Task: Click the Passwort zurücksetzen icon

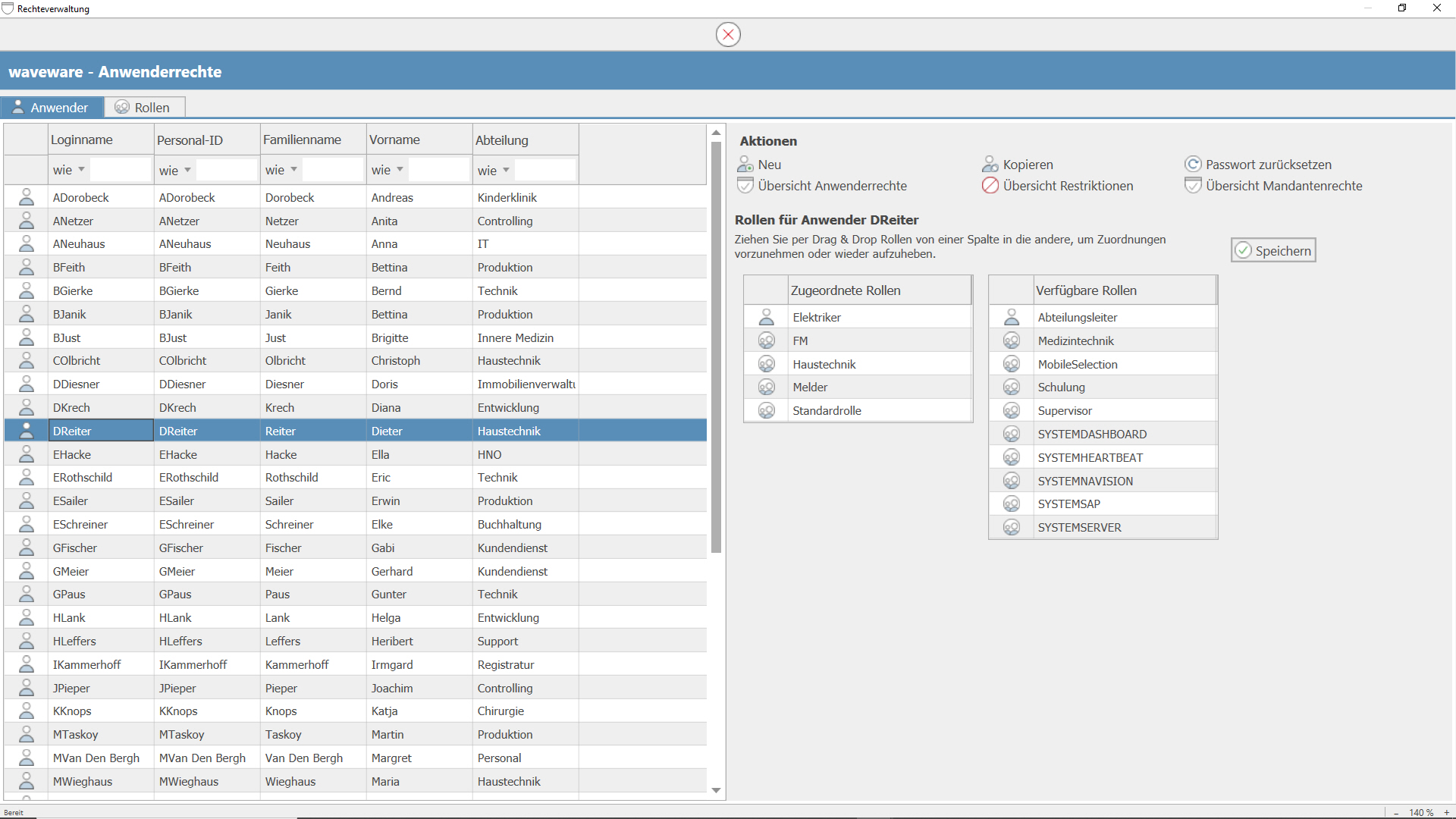Action: pyautogui.click(x=1193, y=165)
